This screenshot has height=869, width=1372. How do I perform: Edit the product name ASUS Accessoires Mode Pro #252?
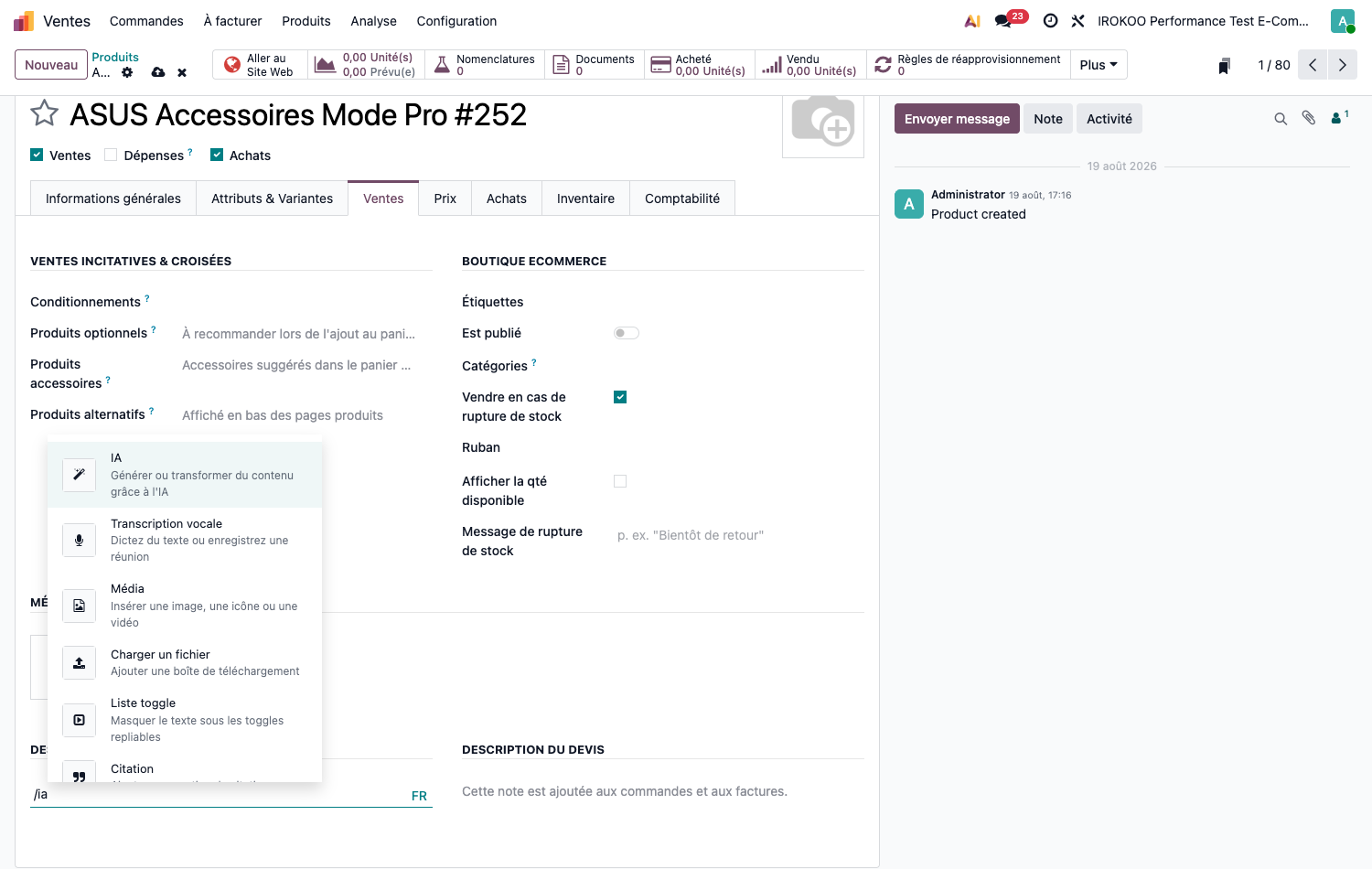coord(298,114)
